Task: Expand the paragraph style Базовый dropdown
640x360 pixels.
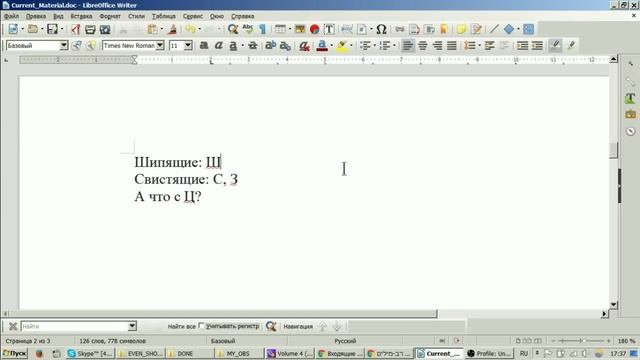Action: click(64, 45)
